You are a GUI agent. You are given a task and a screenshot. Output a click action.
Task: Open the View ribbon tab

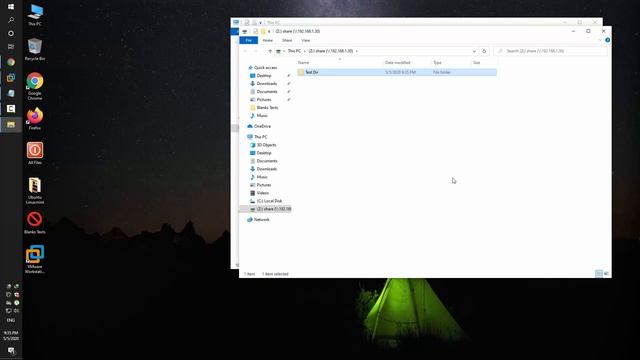point(306,40)
